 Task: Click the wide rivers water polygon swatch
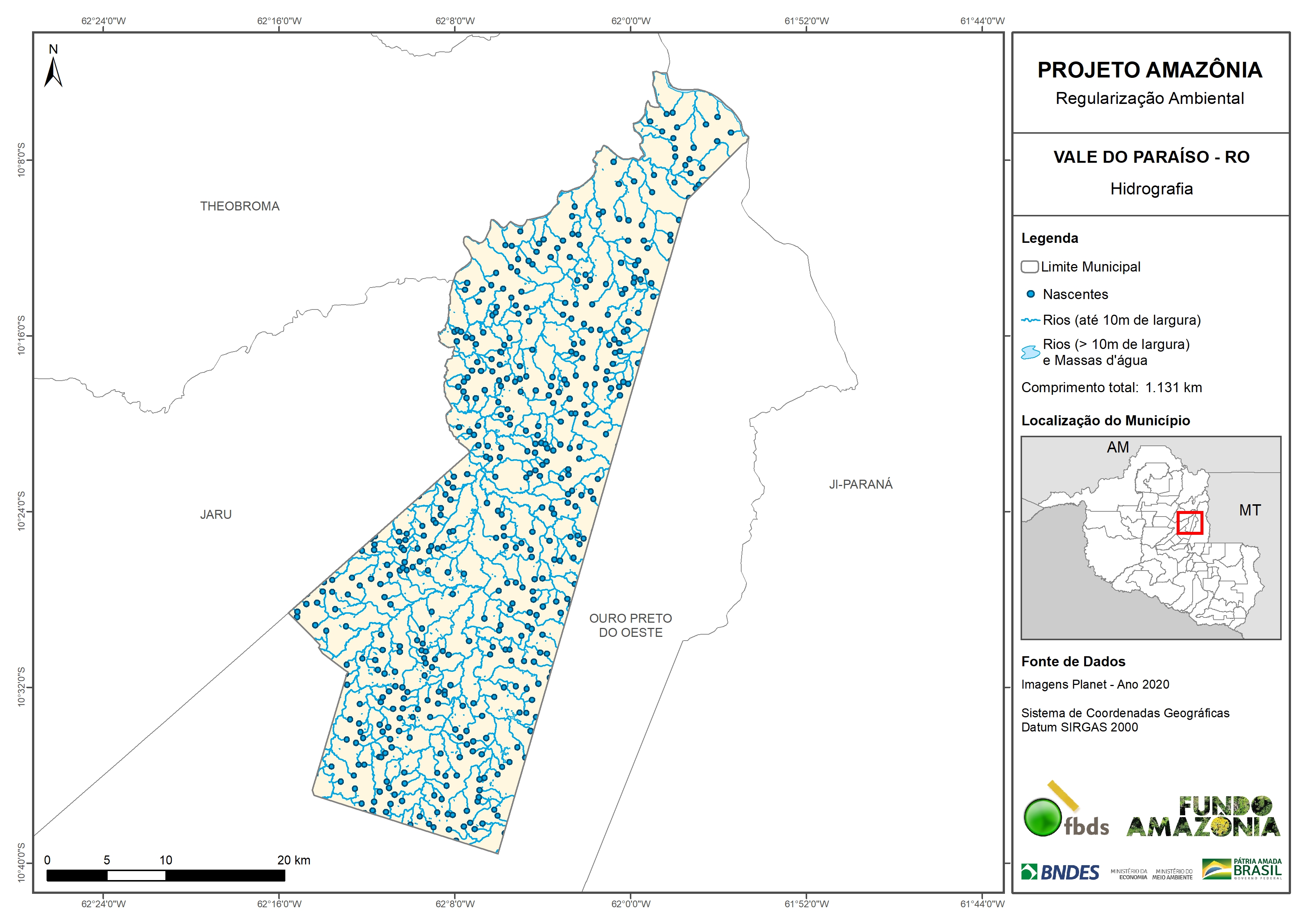pos(1030,352)
